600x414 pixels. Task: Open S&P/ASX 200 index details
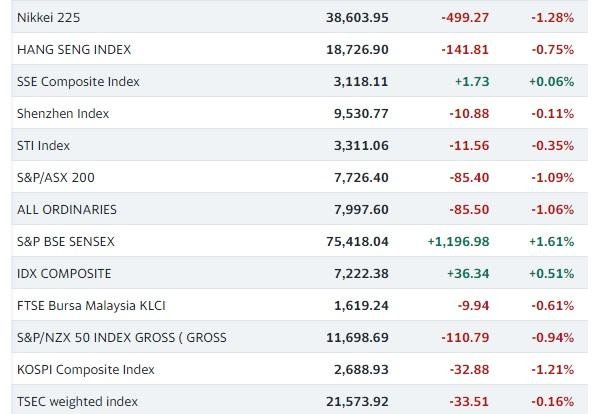click(56, 178)
